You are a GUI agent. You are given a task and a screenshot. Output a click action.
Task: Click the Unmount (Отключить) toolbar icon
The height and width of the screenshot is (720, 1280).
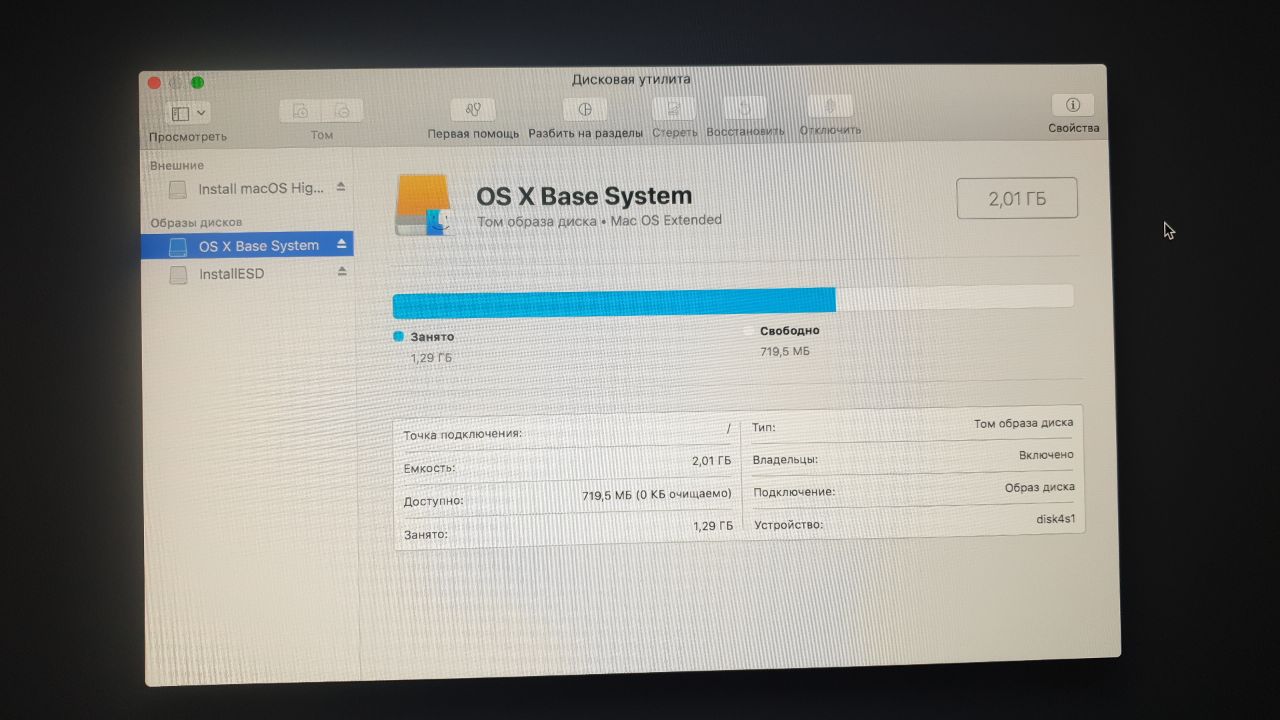[830, 106]
